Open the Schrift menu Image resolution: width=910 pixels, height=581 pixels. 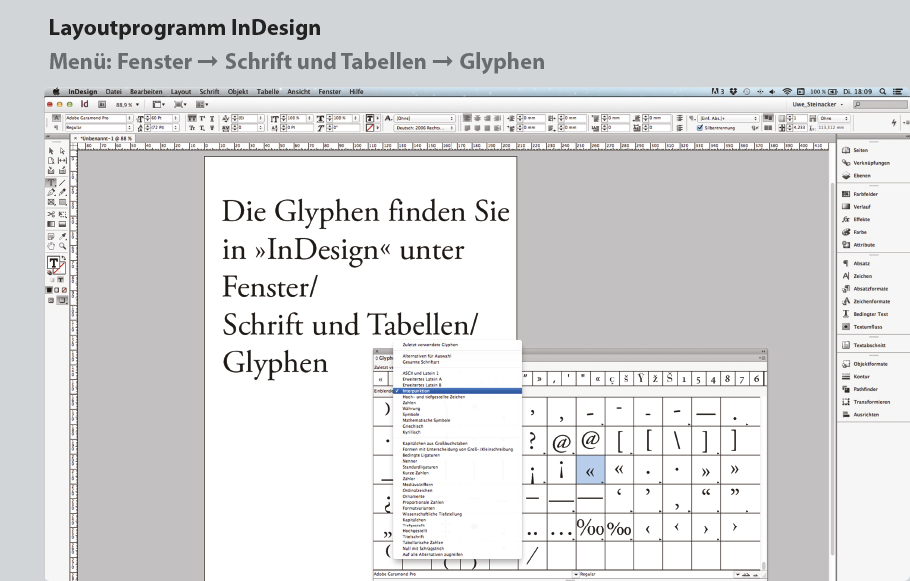(x=210, y=92)
